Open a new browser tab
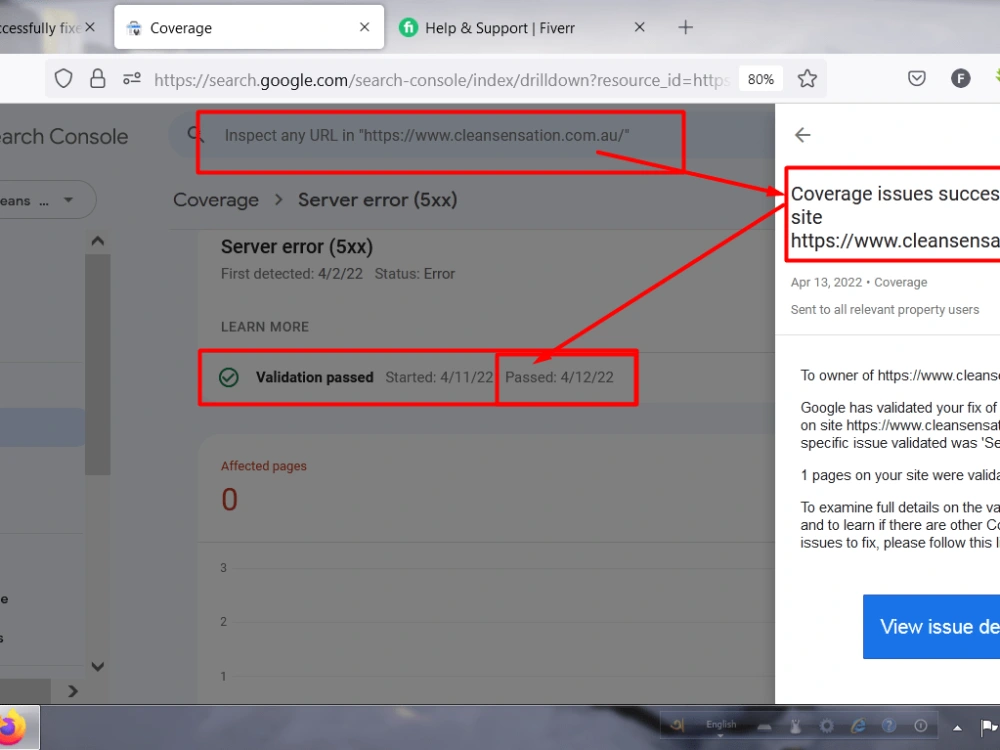 tap(686, 27)
